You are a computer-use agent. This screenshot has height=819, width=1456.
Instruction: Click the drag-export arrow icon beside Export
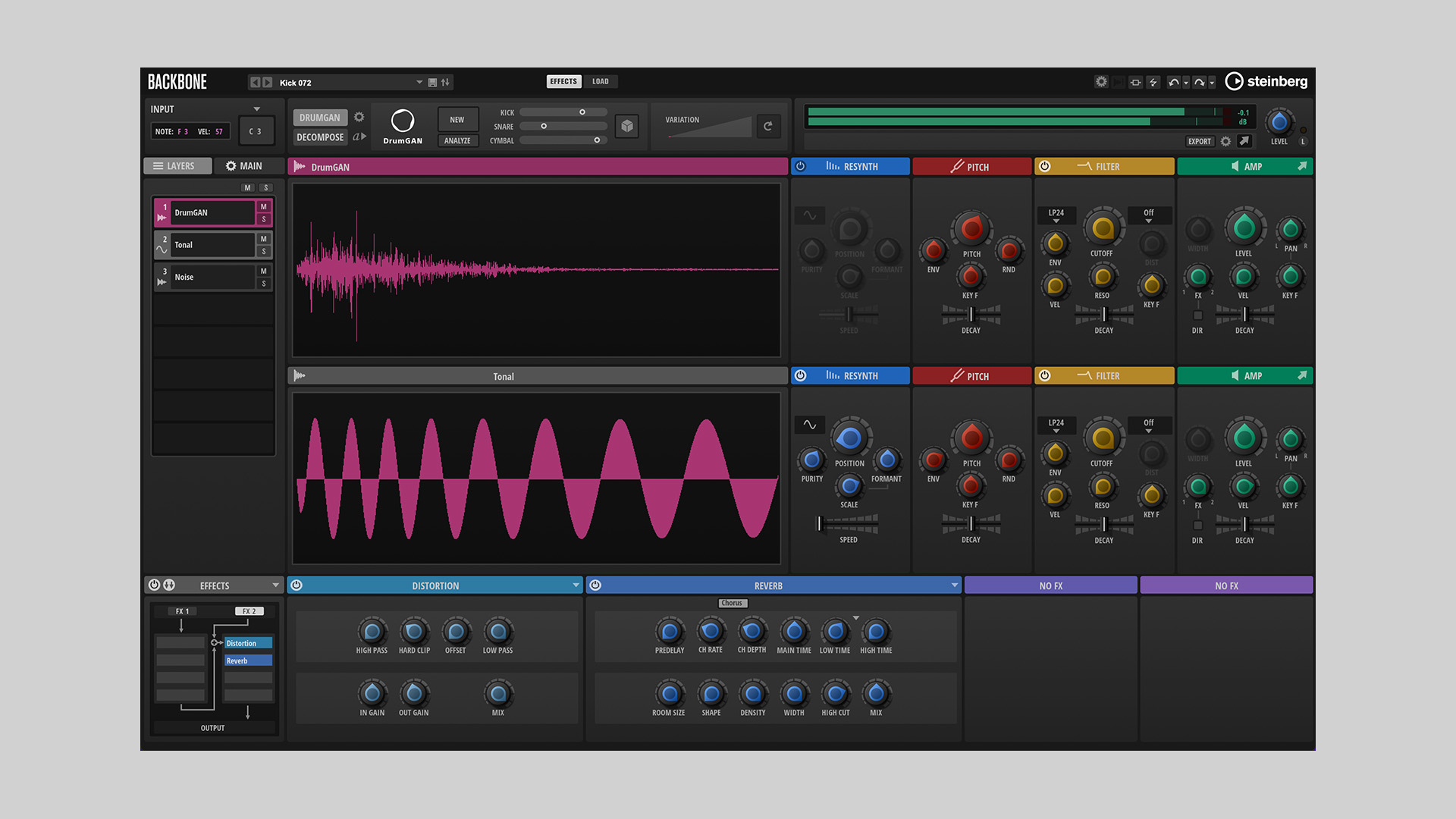coord(1244,141)
